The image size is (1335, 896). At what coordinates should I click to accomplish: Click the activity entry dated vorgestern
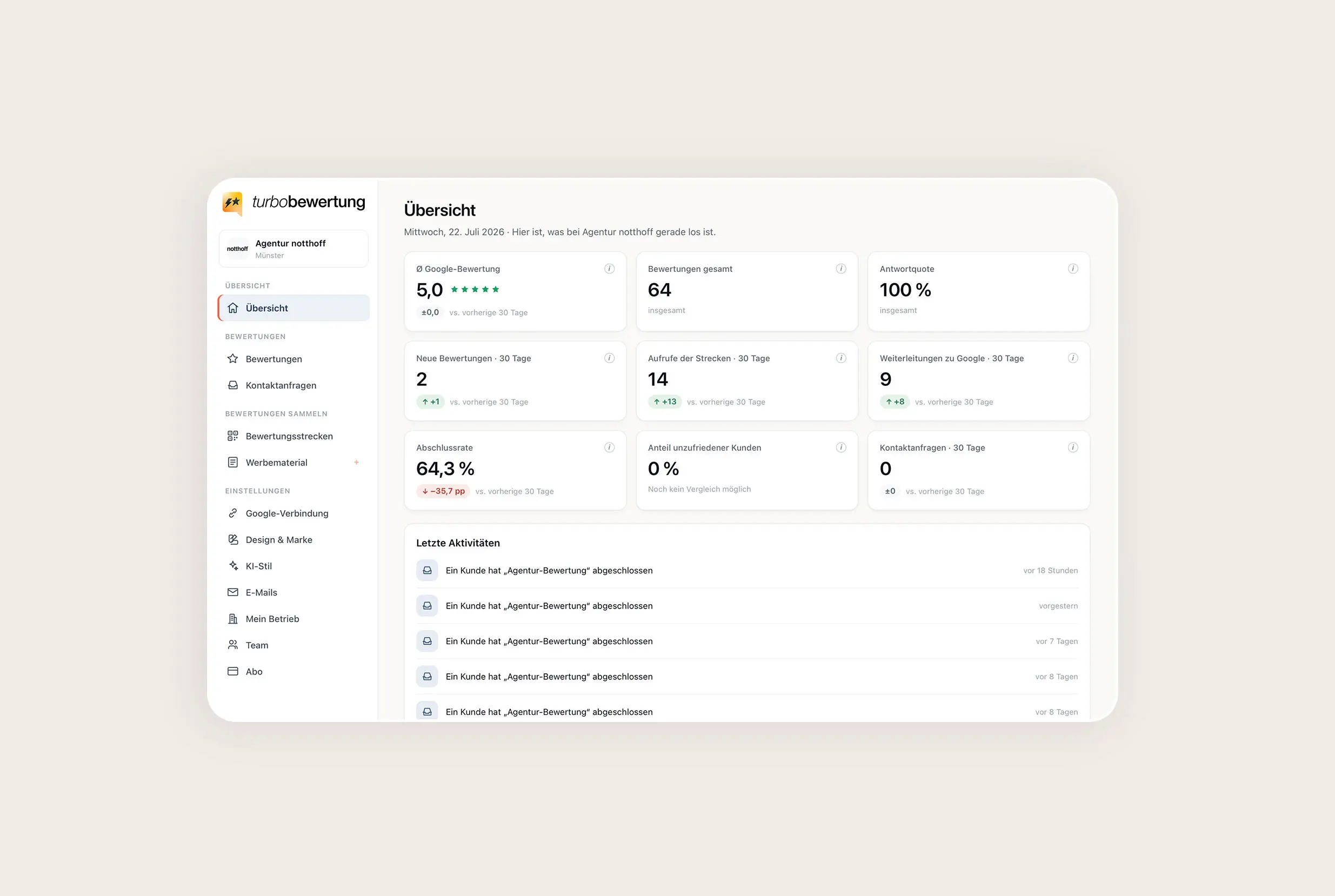[x=746, y=606]
